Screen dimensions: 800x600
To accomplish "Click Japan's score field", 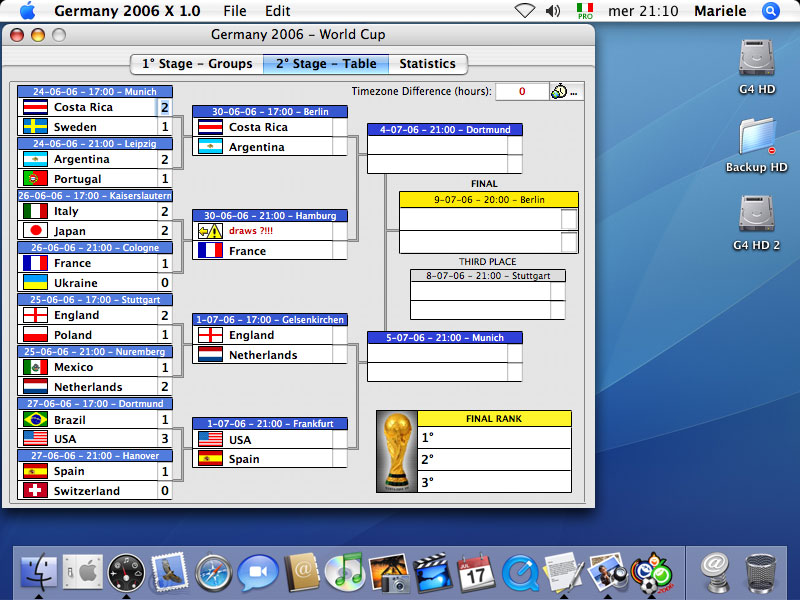I will coord(164,231).
